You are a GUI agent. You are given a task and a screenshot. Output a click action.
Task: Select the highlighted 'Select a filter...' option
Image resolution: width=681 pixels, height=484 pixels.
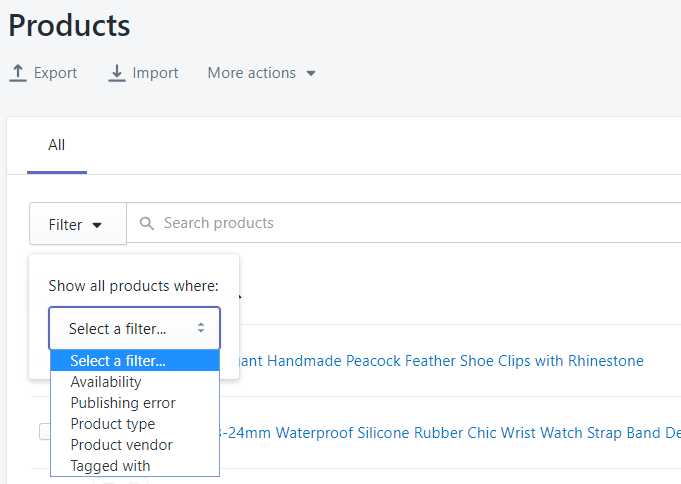coord(118,361)
